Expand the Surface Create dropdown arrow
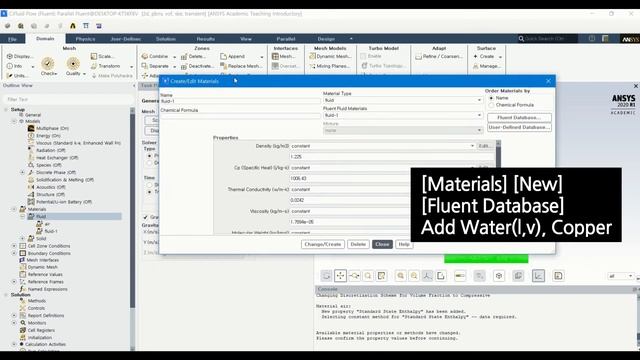Screen dimensions: 640x360 [x=500, y=57]
